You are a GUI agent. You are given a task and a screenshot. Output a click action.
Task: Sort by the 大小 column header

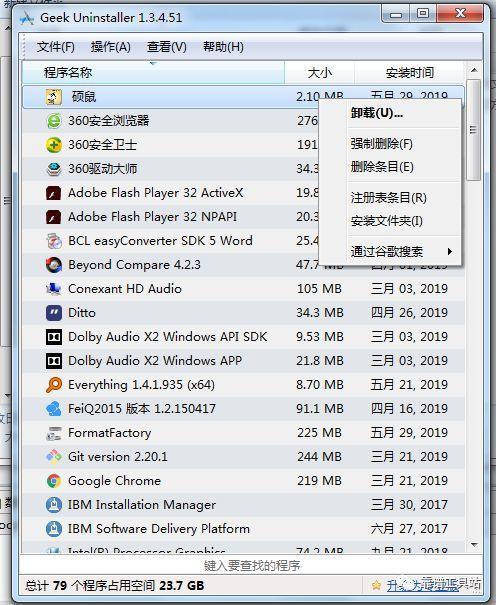point(319,73)
